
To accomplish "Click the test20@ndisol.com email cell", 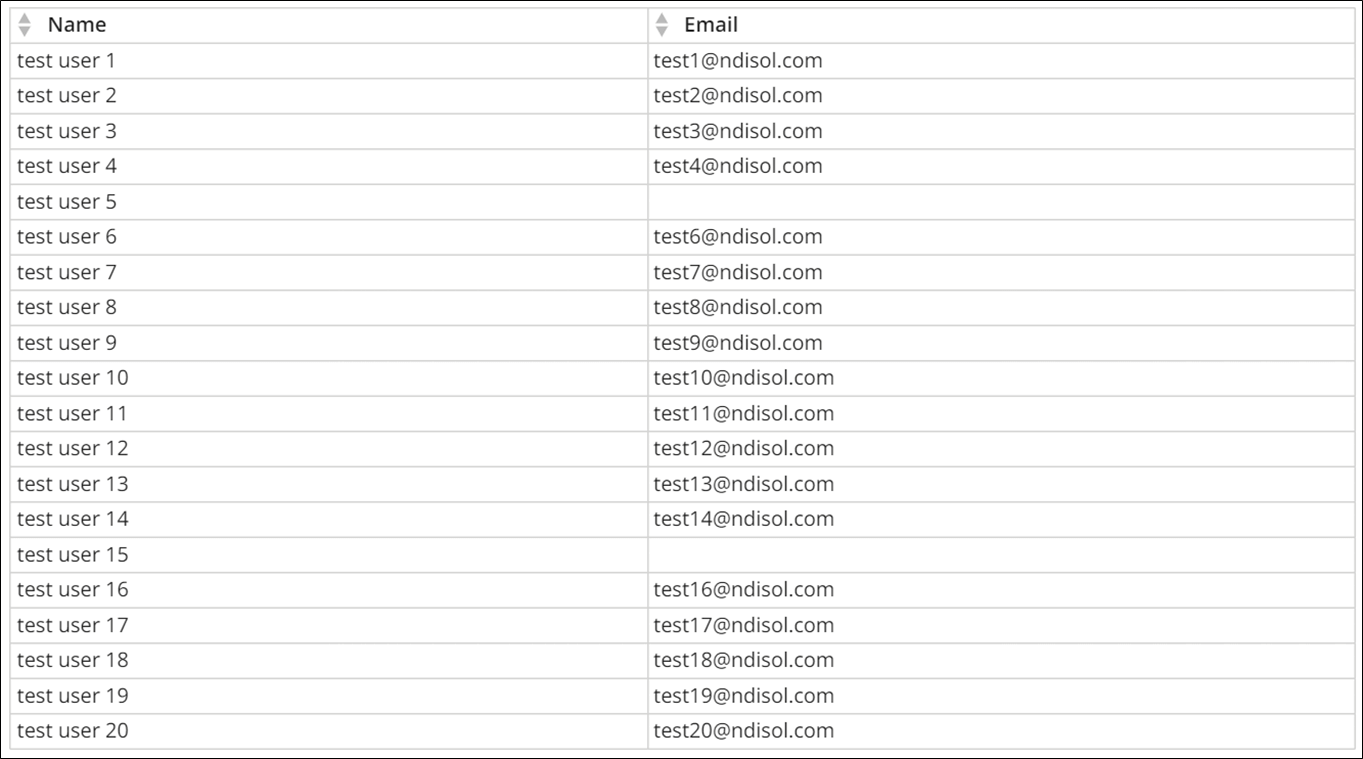I will coord(1000,731).
